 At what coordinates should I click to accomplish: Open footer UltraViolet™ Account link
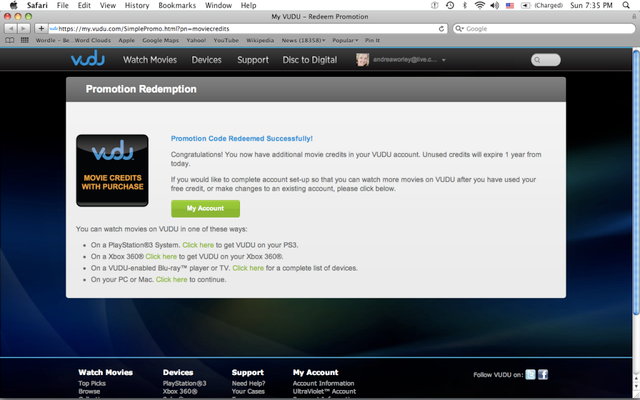tap(324, 391)
